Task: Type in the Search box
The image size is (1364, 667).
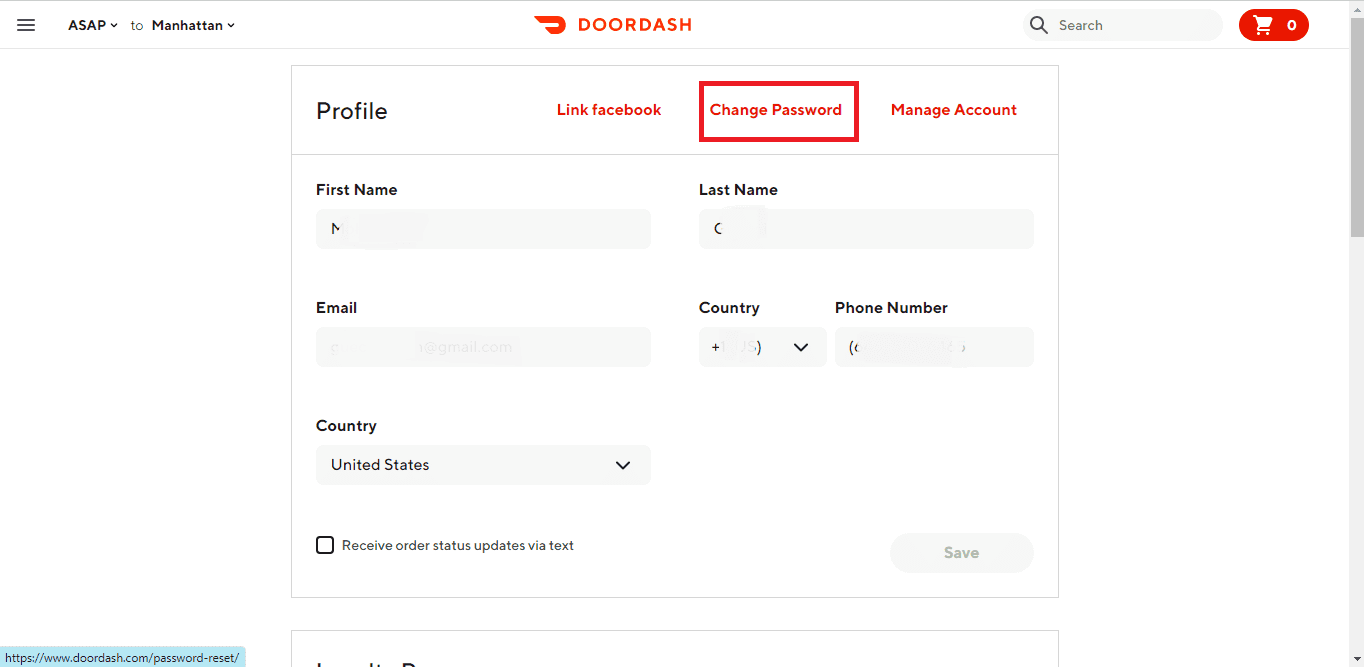Action: pyautogui.click(x=1135, y=25)
